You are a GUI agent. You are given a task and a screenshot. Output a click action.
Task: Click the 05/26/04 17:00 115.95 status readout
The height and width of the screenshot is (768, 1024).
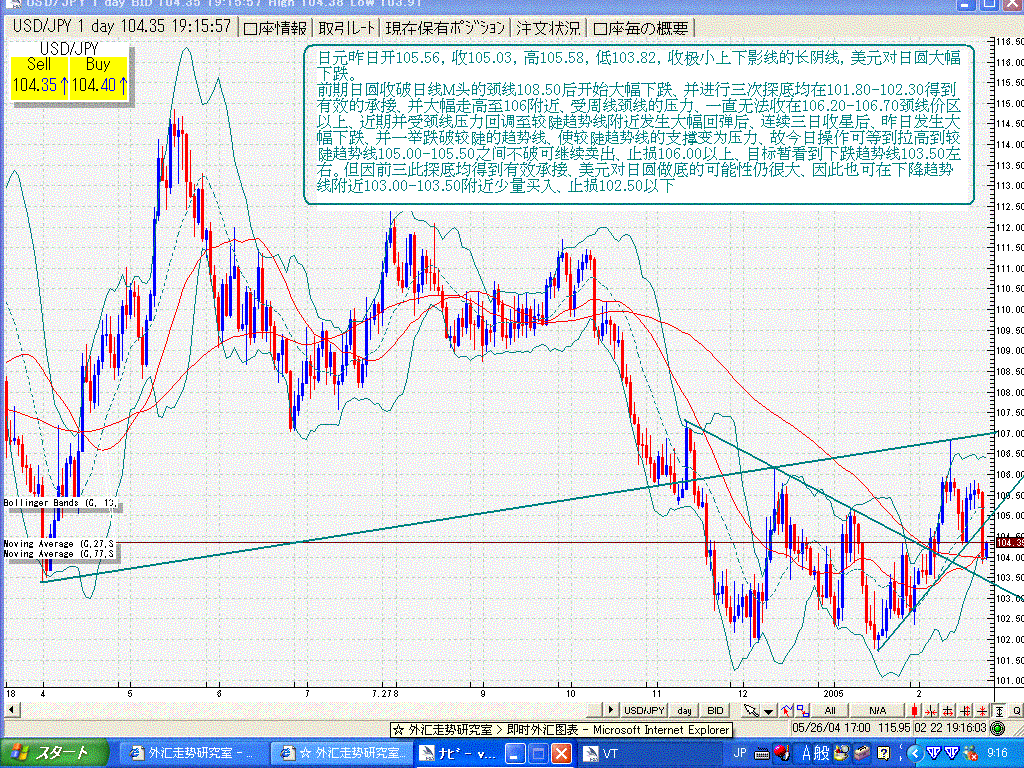click(851, 728)
